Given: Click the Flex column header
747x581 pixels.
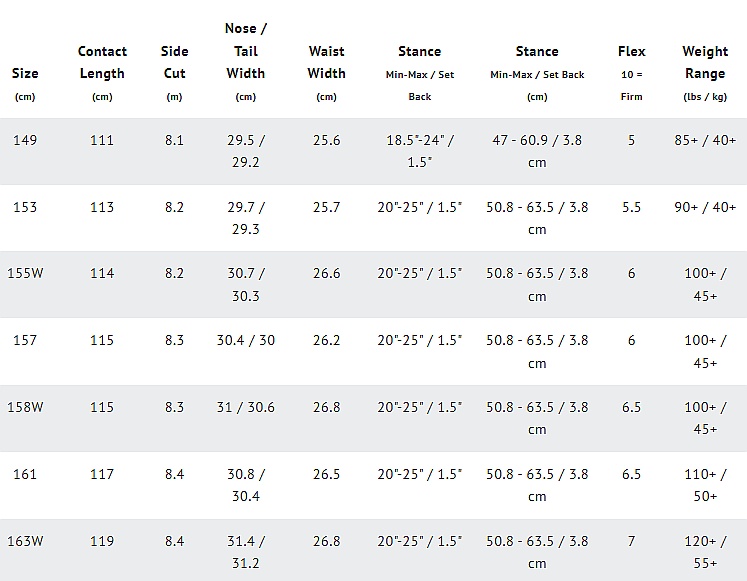Looking at the screenshot, I should pyautogui.click(x=631, y=51).
